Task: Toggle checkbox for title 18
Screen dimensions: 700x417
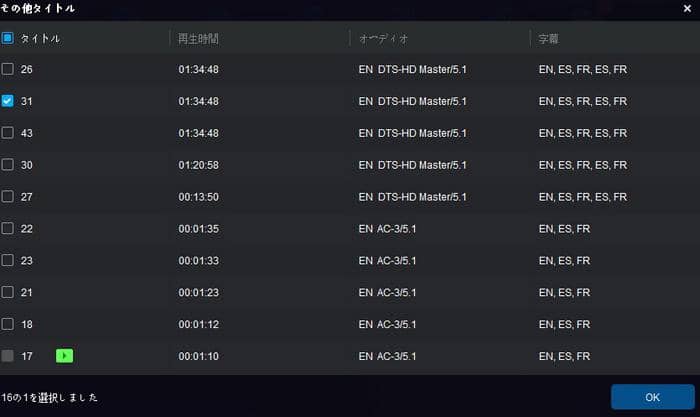Action: 8,324
